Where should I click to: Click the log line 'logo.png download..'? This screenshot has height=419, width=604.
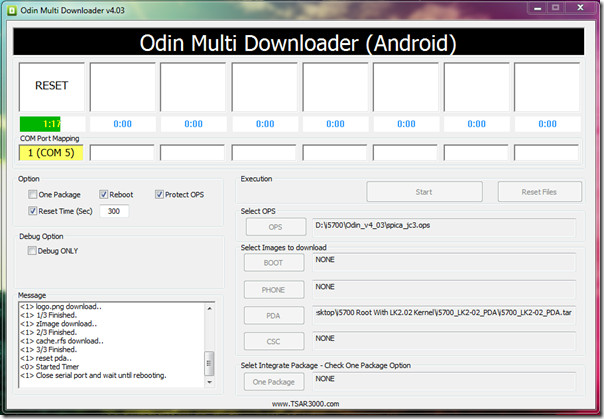point(61,307)
